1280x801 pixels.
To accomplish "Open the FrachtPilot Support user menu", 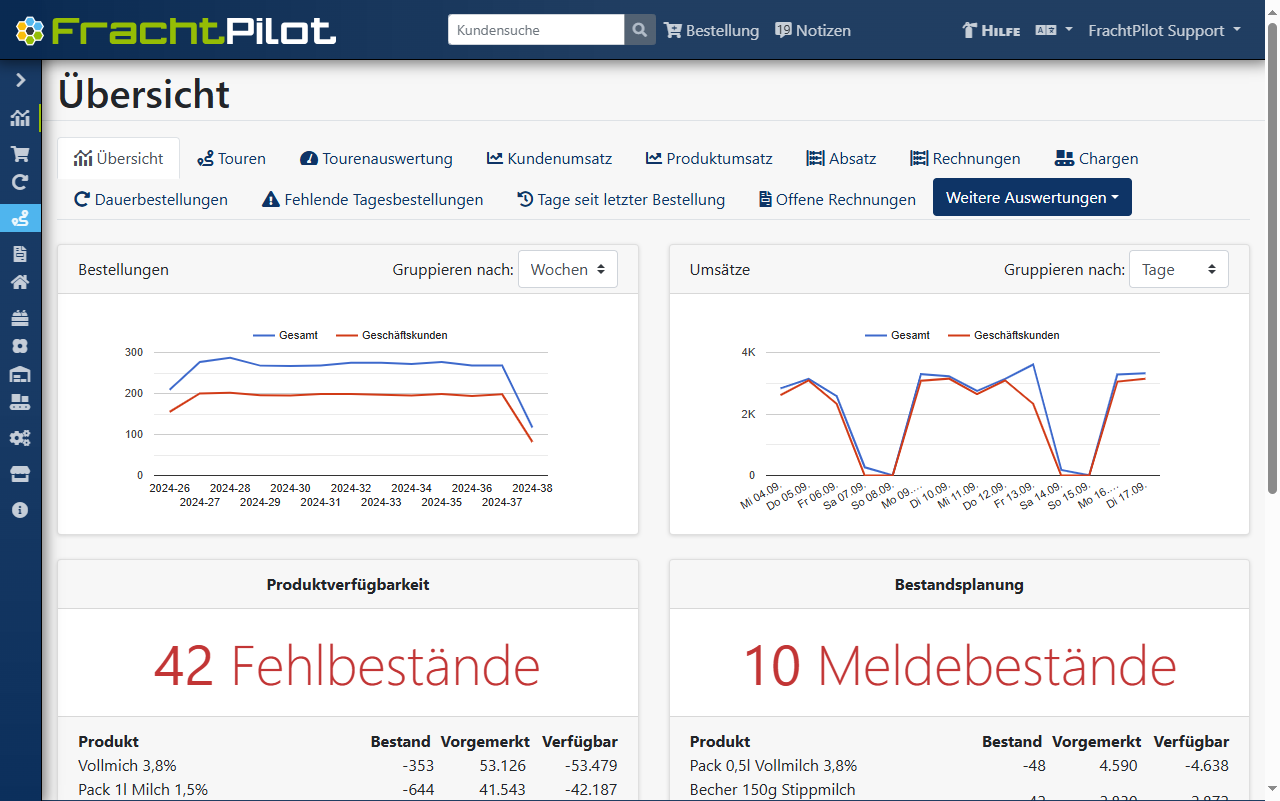I will click(1164, 30).
